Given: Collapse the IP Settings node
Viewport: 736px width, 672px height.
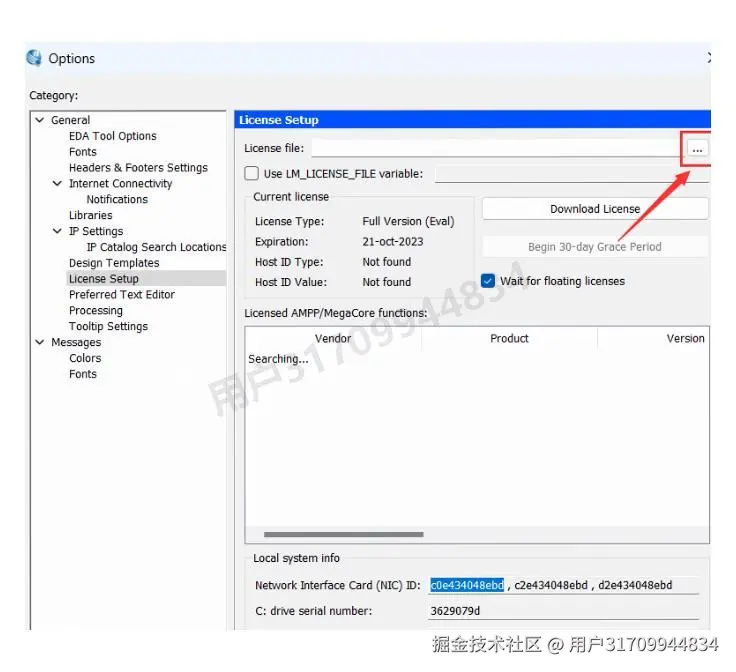Looking at the screenshot, I should point(57,231).
